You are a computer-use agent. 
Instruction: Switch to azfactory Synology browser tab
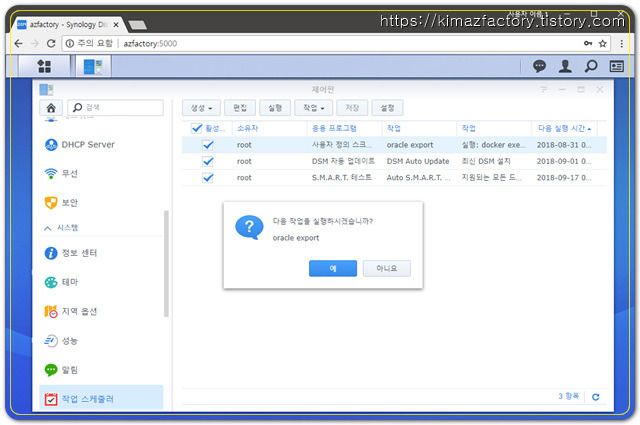point(68,24)
